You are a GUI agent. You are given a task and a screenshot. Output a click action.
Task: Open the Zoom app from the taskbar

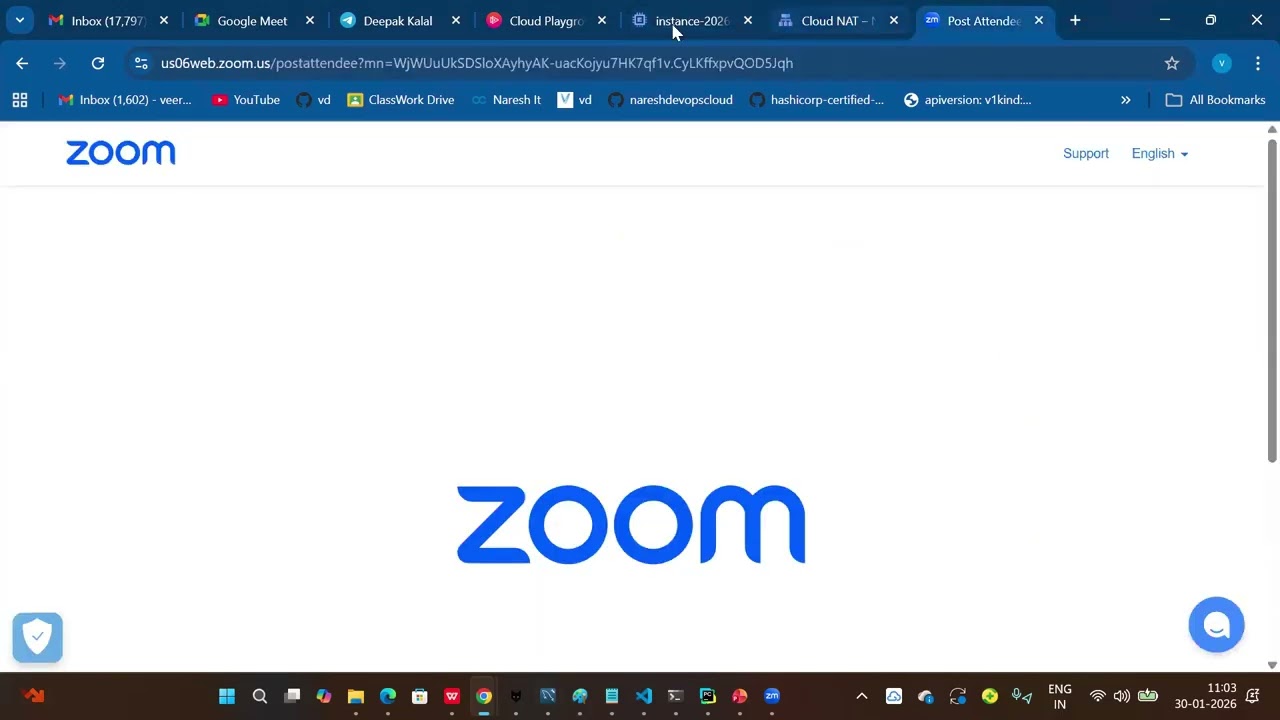pos(772,696)
